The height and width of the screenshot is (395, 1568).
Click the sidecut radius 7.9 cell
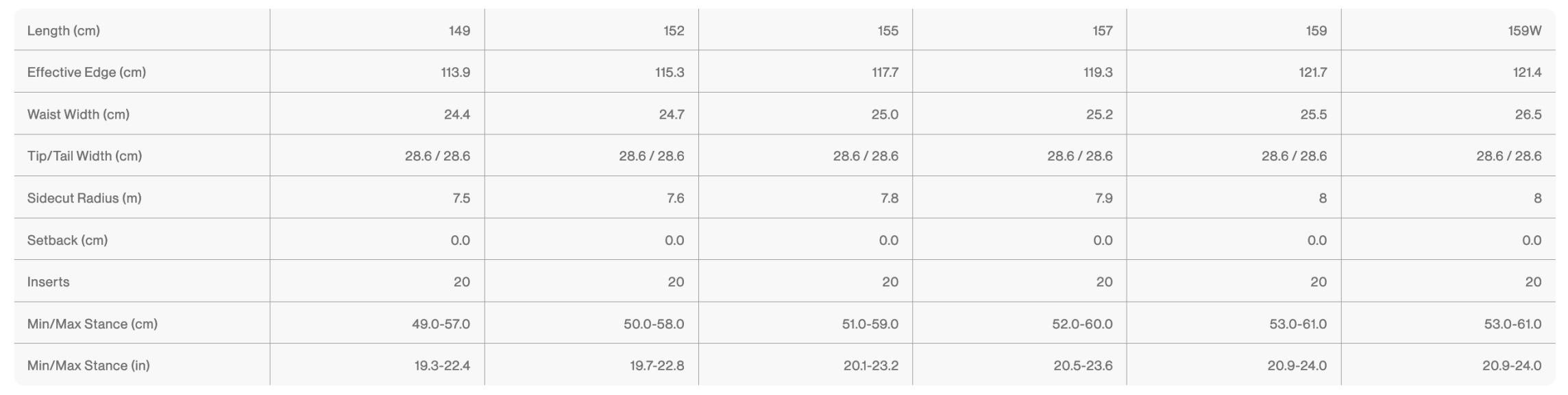coord(1103,198)
